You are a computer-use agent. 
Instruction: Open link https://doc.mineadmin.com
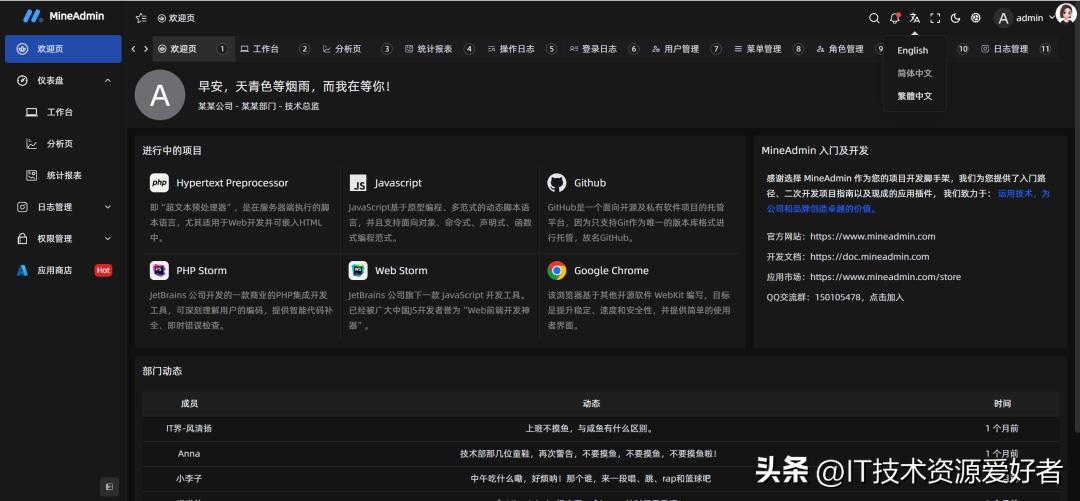(x=870, y=256)
